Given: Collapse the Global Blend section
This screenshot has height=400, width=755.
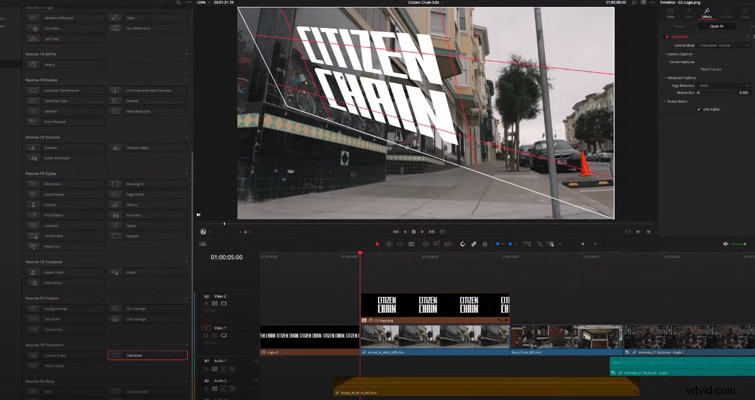Looking at the screenshot, I should tap(664, 102).
